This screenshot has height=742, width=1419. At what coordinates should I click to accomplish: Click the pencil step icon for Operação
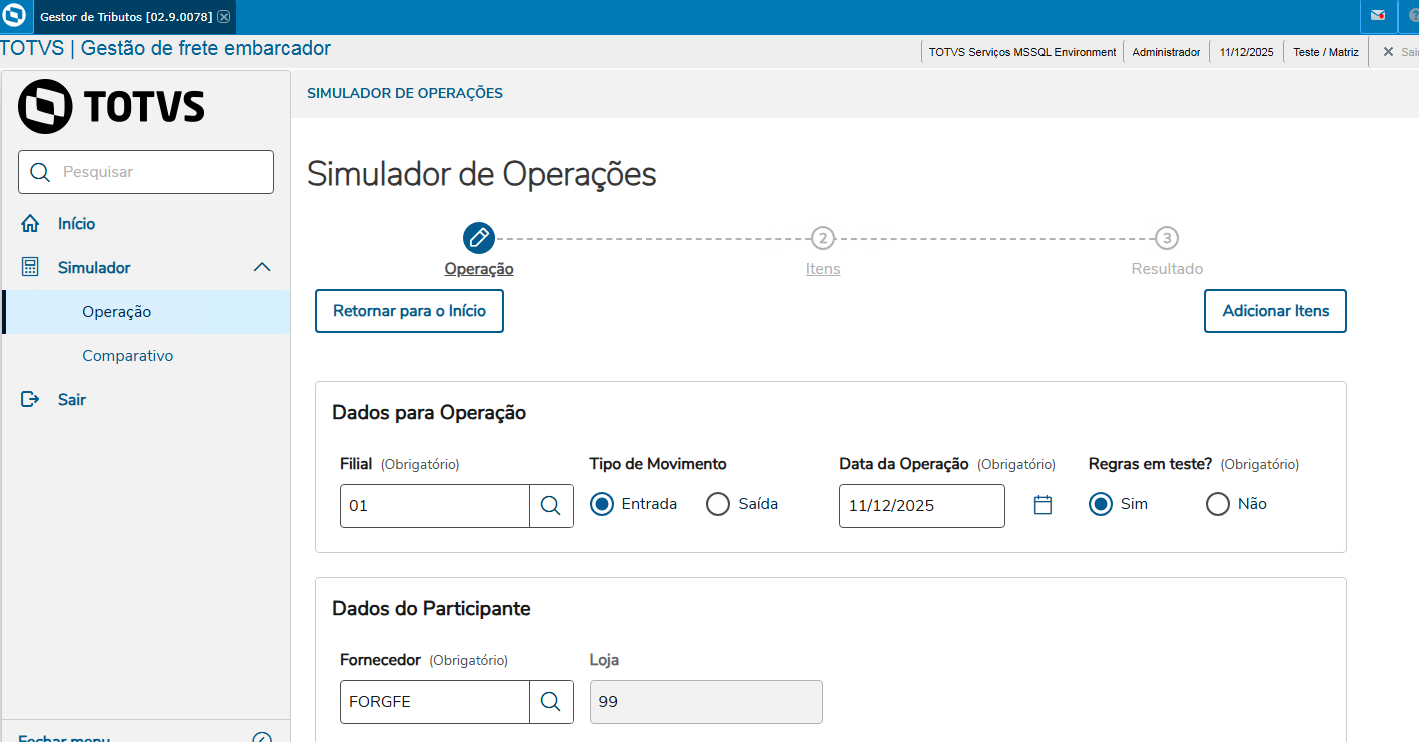pyautogui.click(x=479, y=238)
